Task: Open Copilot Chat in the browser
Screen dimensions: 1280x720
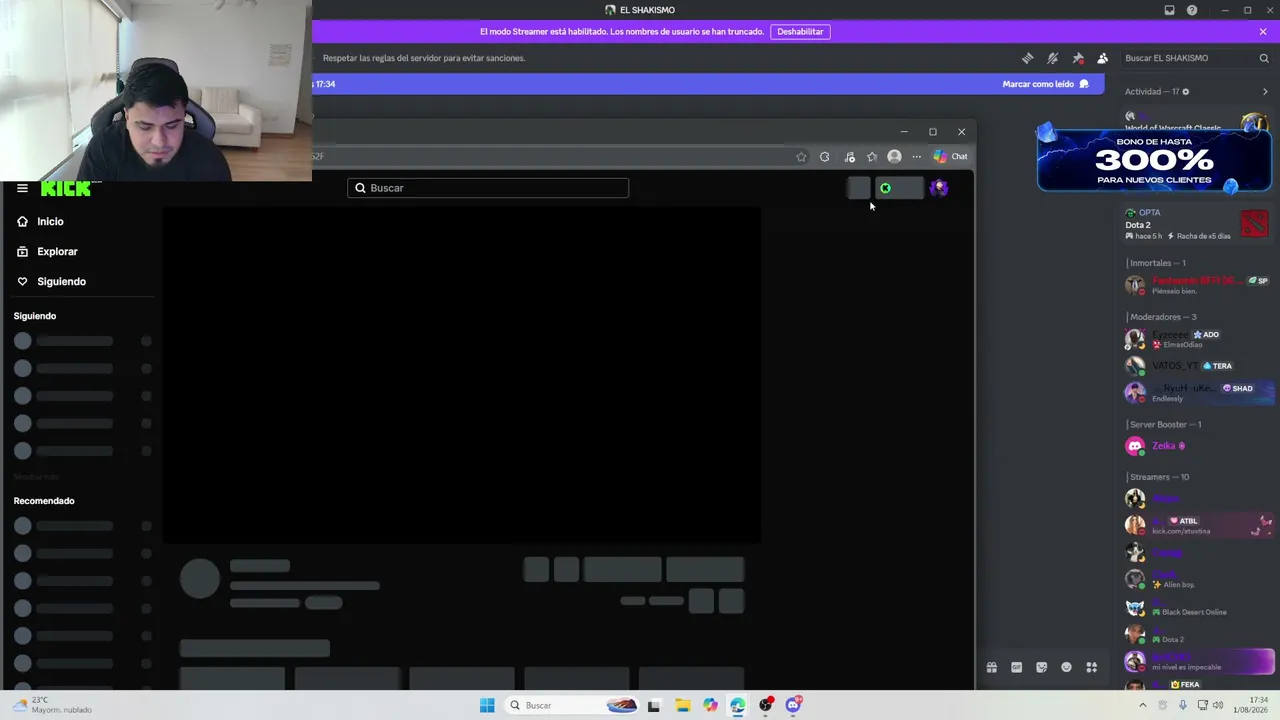Action: pyautogui.click(x=950, y=157)
